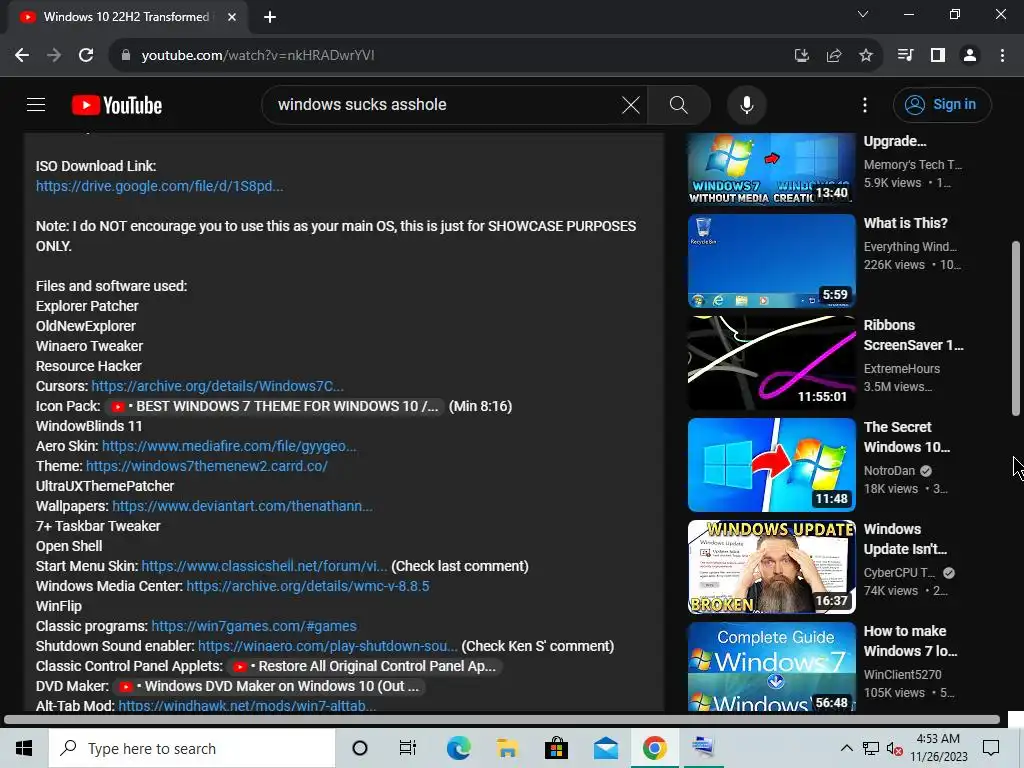Open Start Menu Skin classicshell link

264,566
